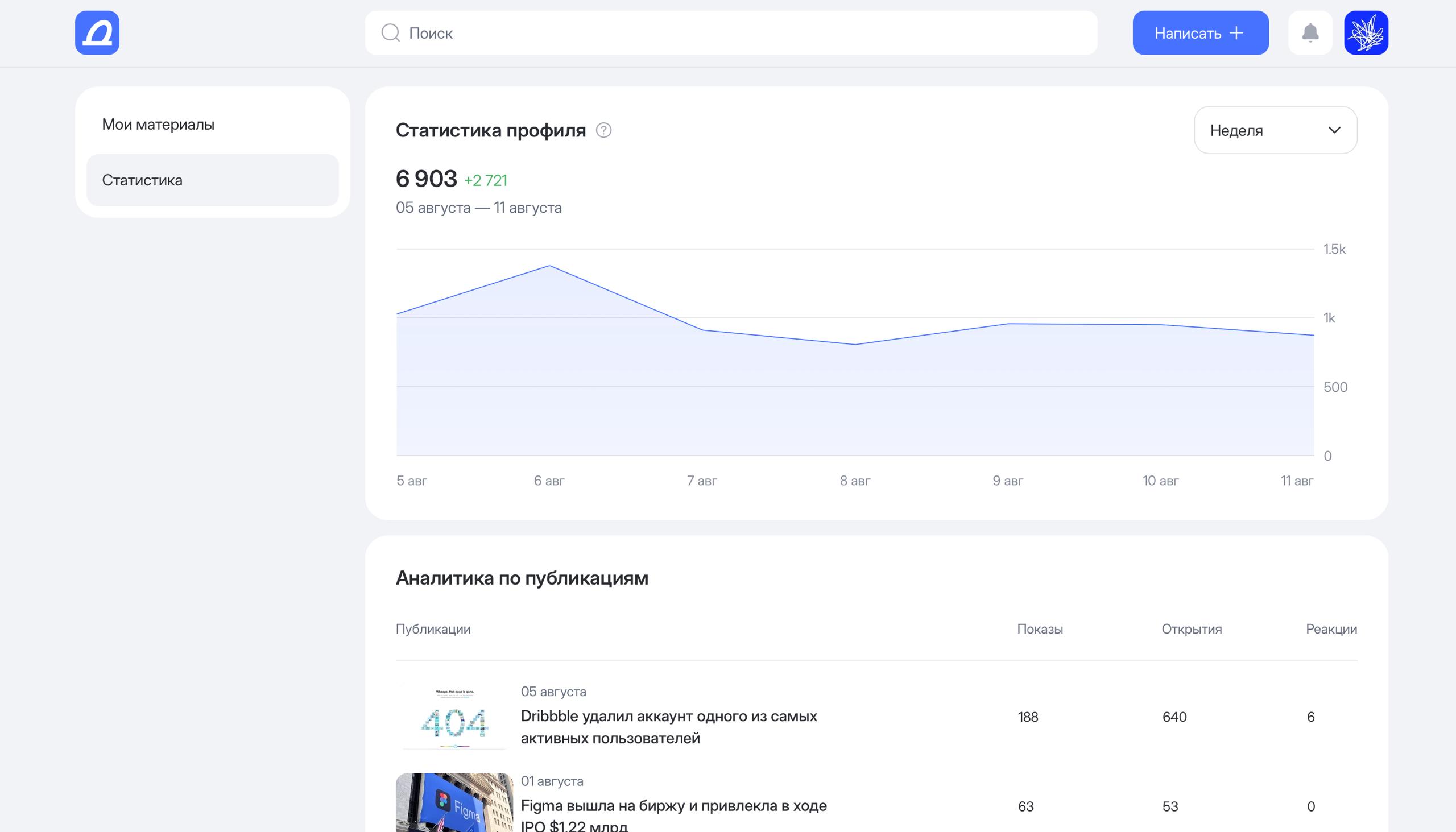Image resolution: width=1456 pixels, height=832 pixels.
Task: Sort by the Открытия column header
Action: click(1192, 629)
